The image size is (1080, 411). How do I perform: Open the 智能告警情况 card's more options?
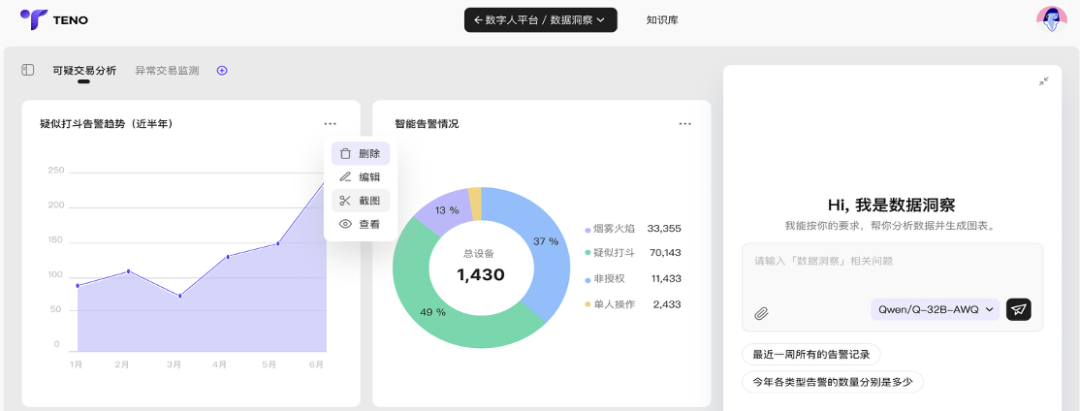tap(685, 124)
